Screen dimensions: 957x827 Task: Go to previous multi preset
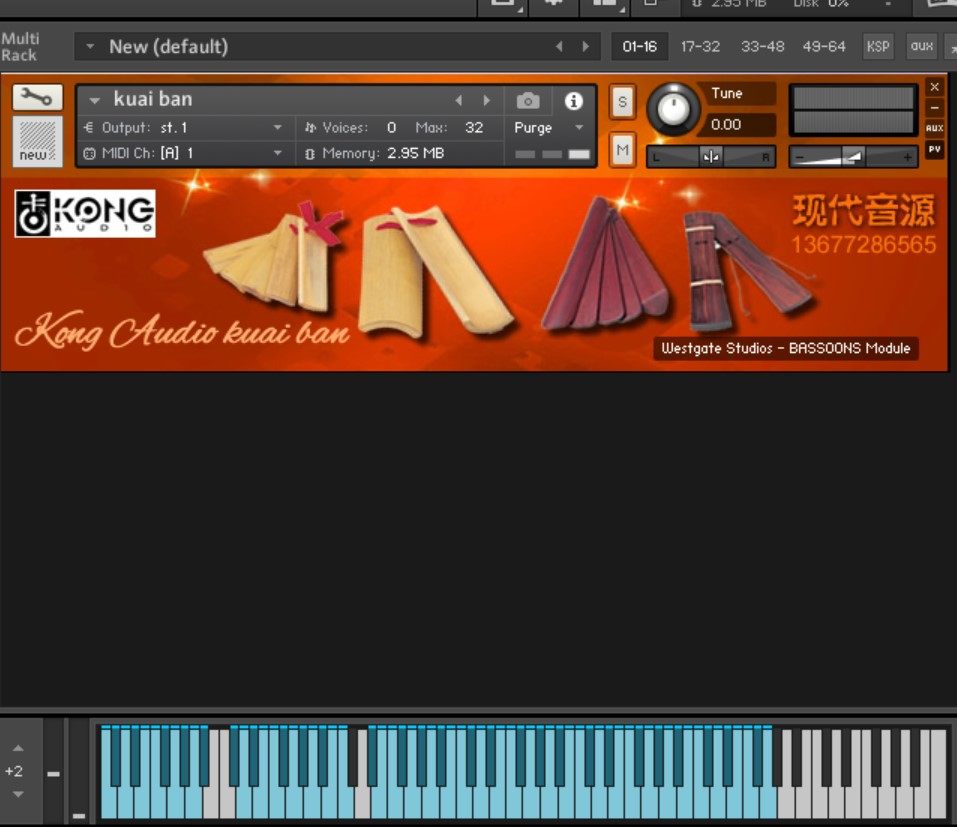click(x=559, y=46)
